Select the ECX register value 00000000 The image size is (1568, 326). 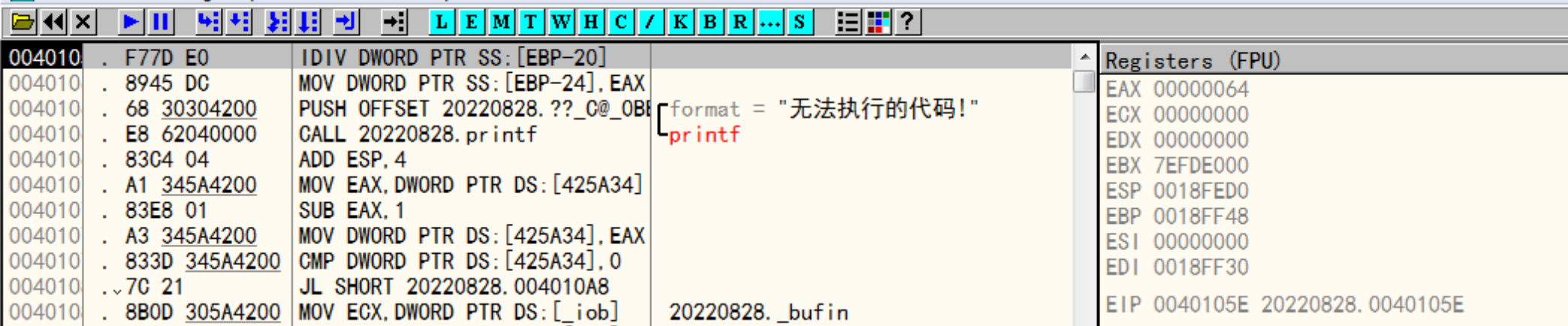(x=1201, y=115)
